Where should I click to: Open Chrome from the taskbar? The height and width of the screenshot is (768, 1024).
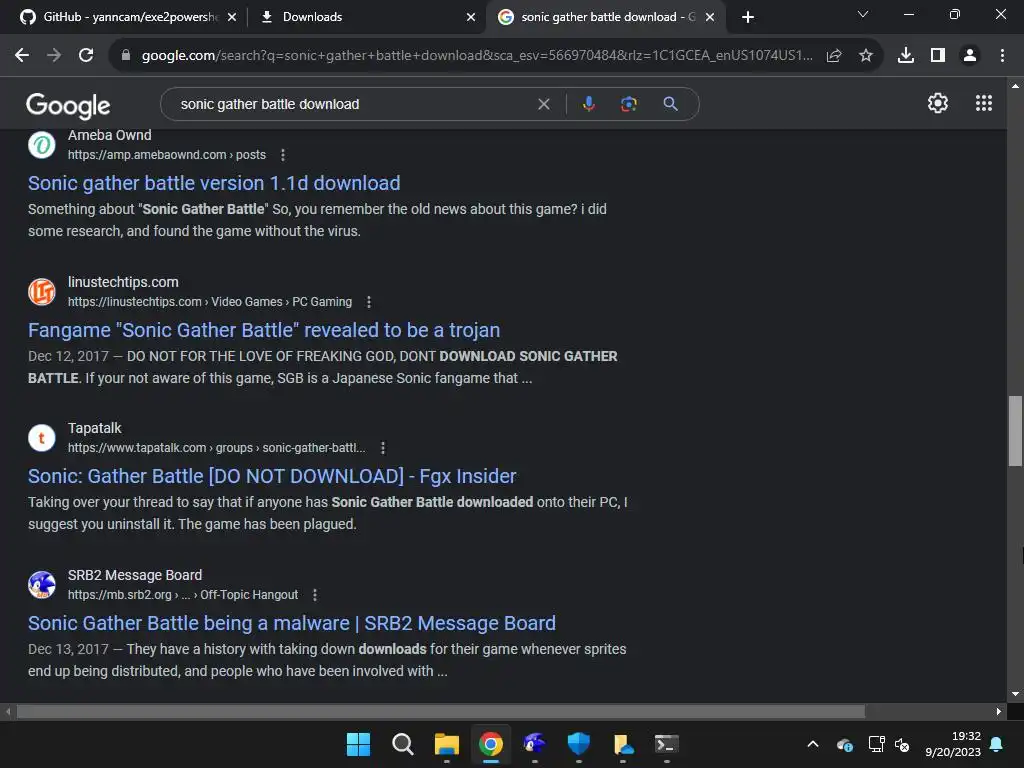490,744
